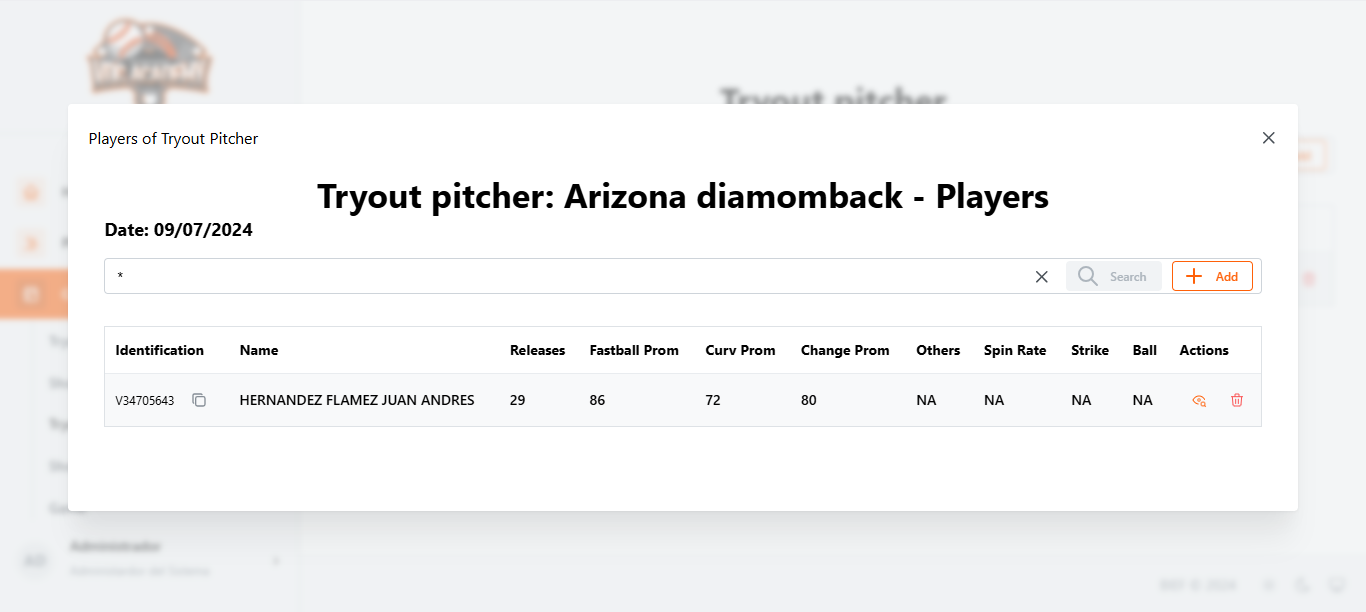Viewport: 1366px width, 612px height.
Task: Click the orange edit icon in Actions
Action: click(x=1199, y=400)
